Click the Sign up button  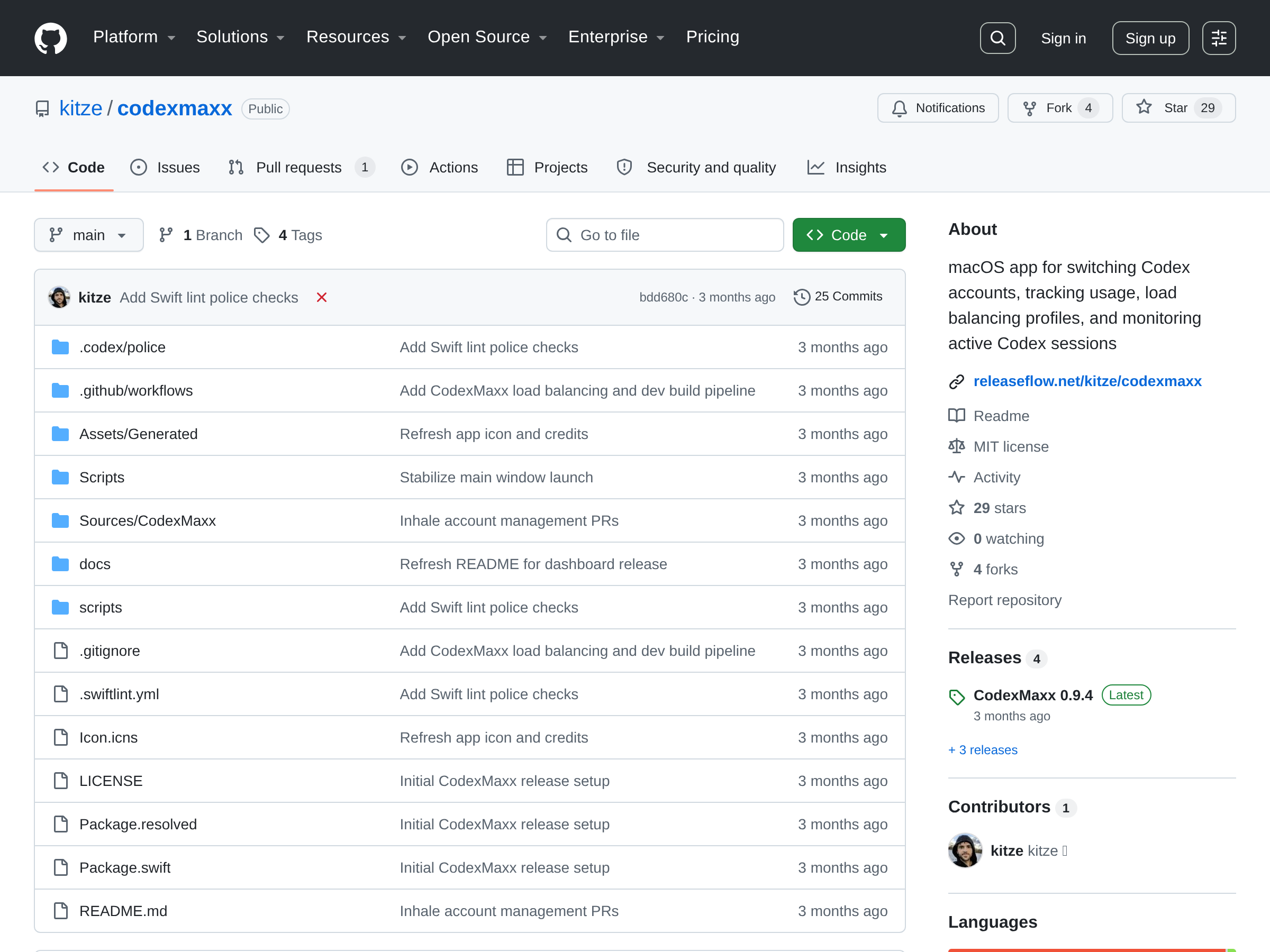[1150, 38]
